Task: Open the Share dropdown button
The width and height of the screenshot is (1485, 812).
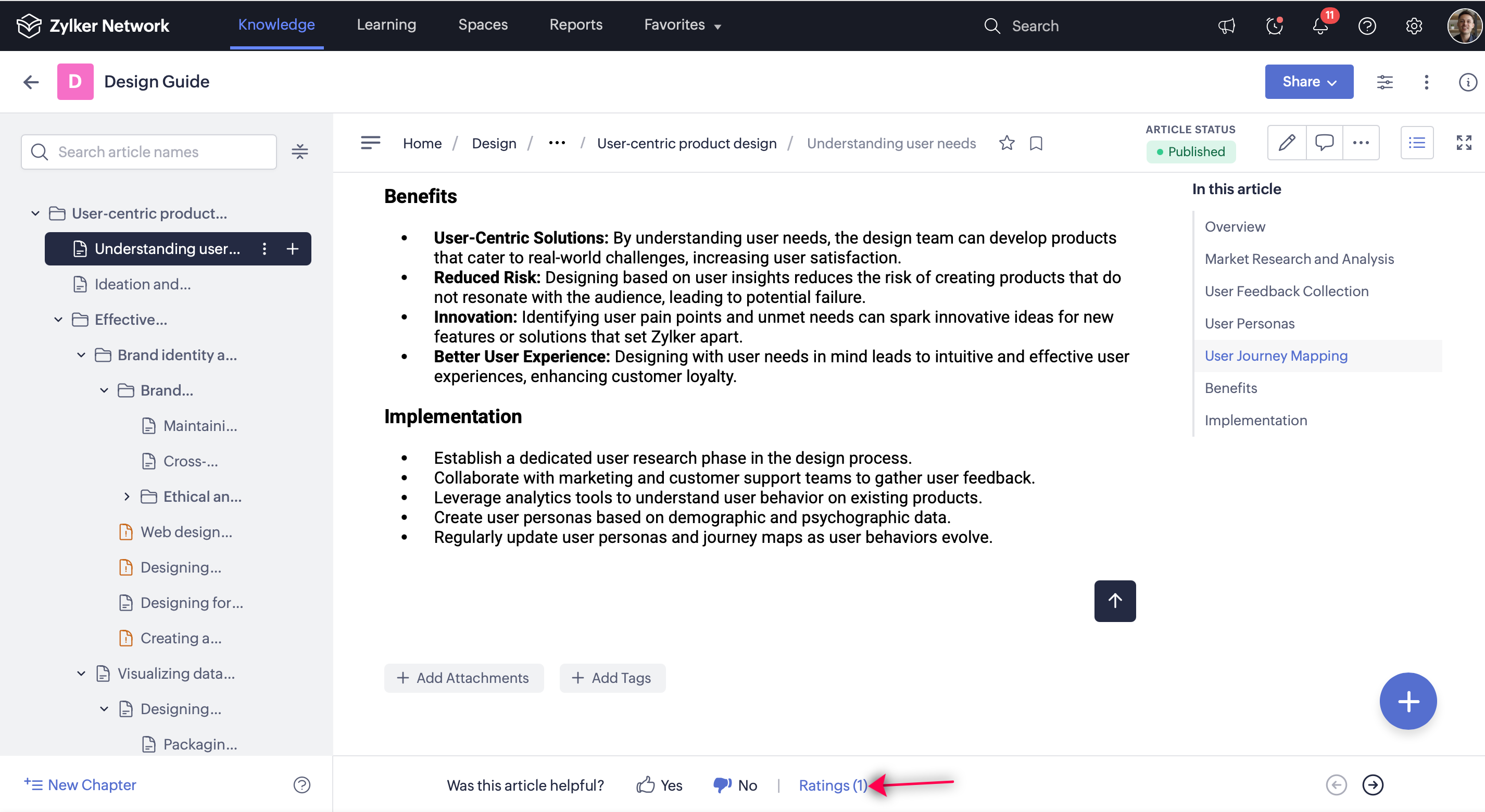Action: click(x=1308, y=81)
